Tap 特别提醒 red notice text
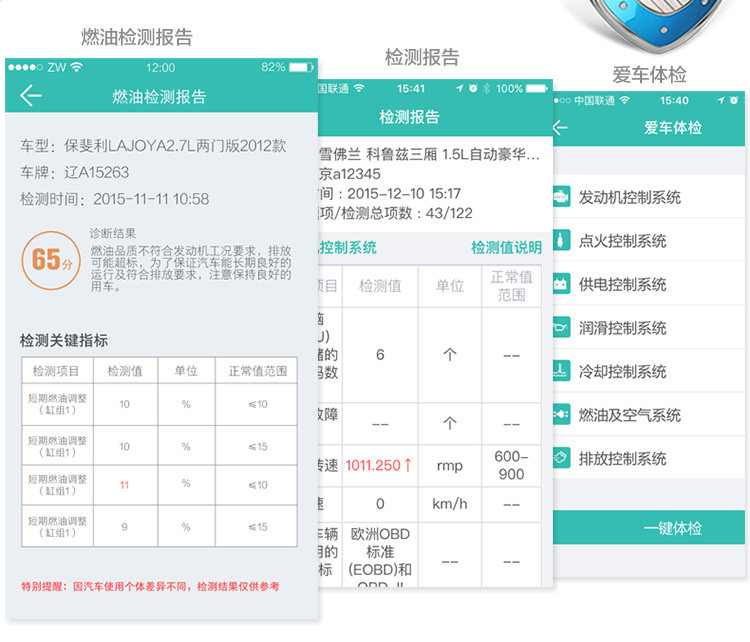750x642 pixels. tap(150, 586)
